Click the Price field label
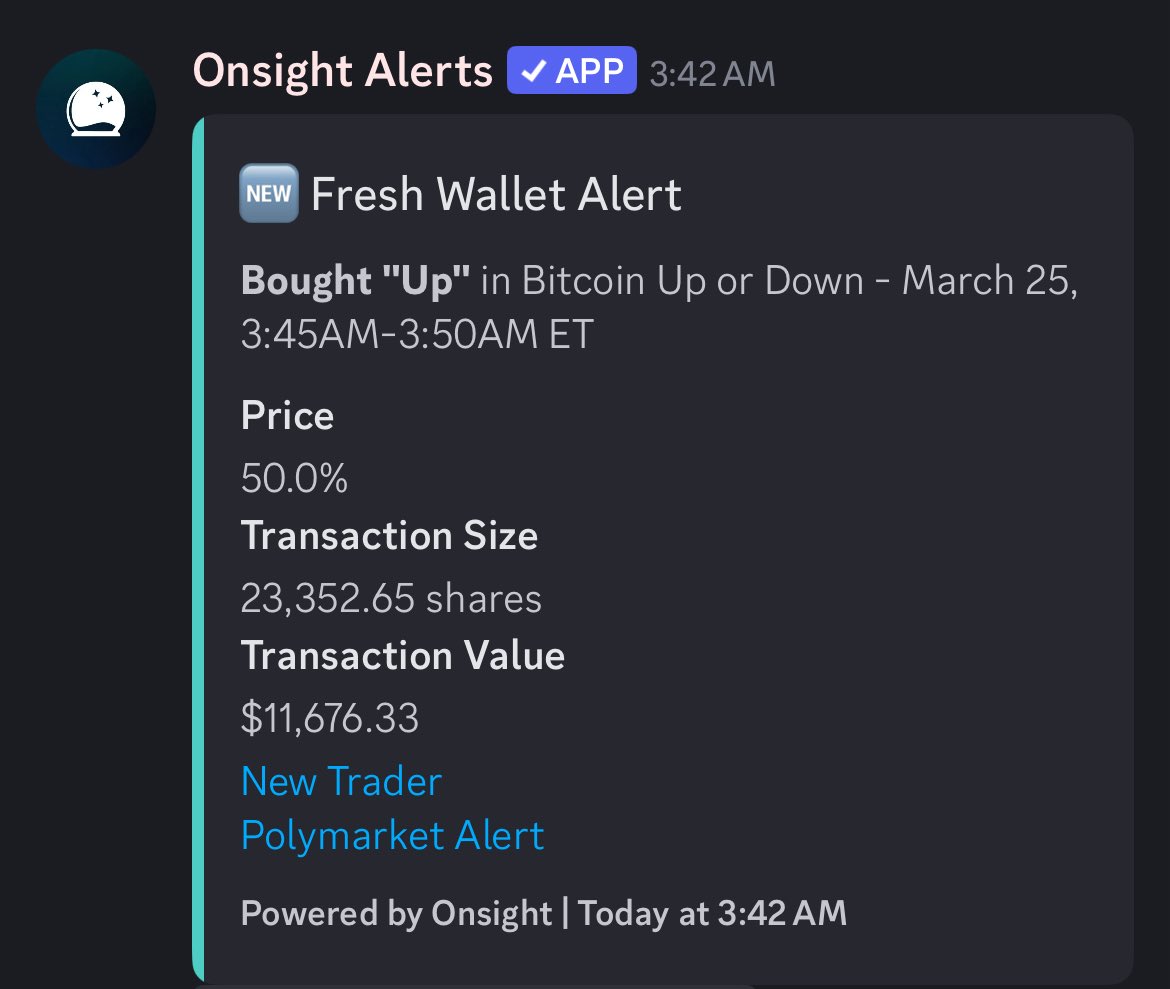 tap(287, 416)
